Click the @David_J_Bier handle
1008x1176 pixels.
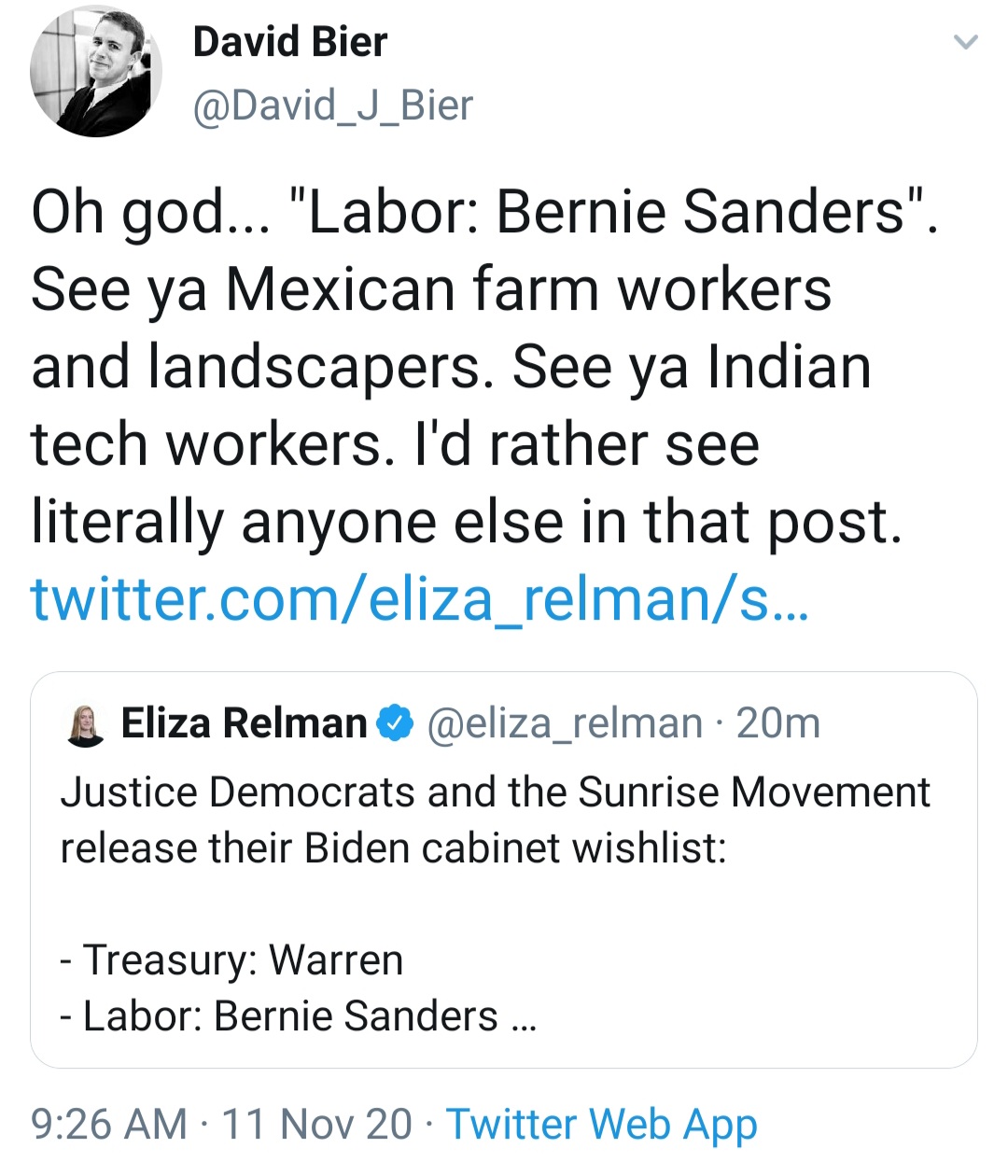332,105
